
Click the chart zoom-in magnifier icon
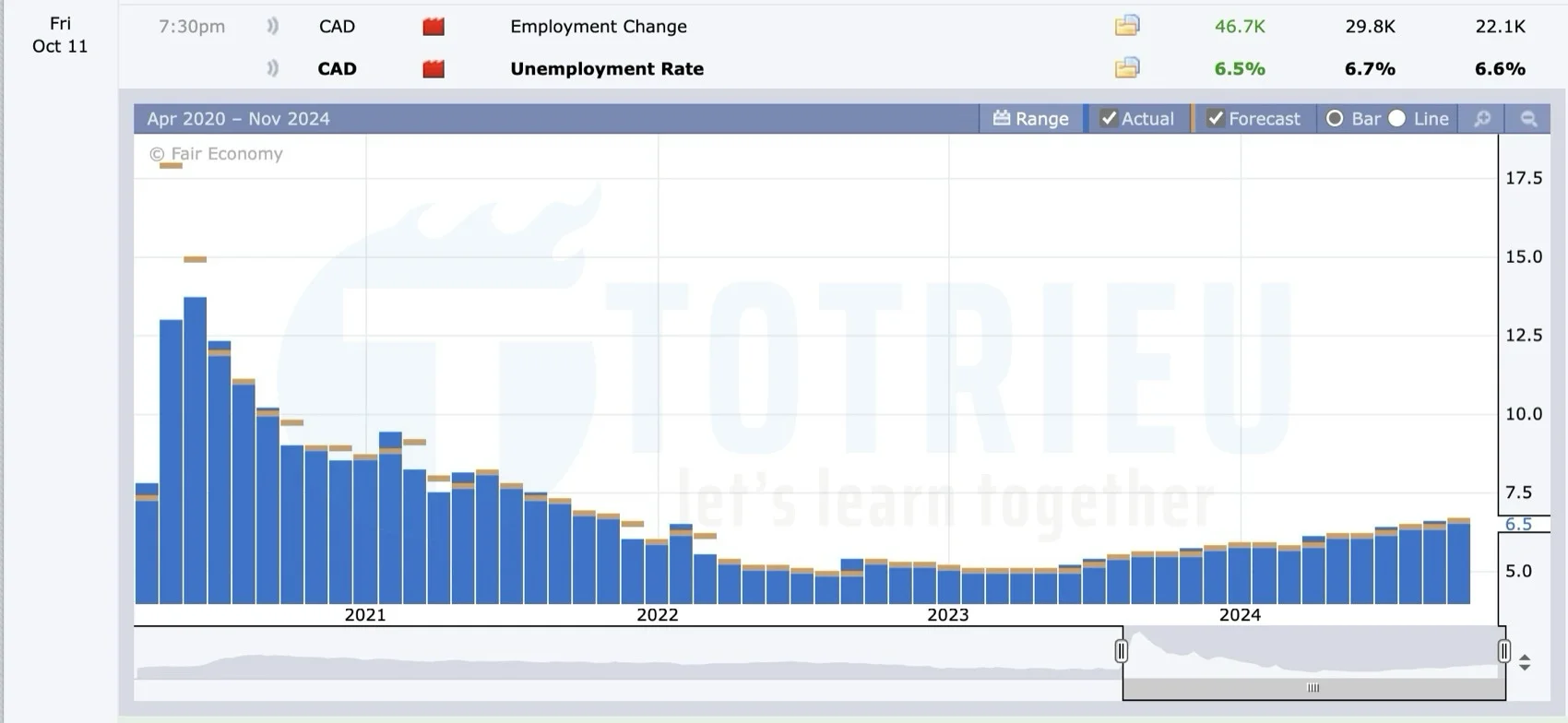(1482, 119)
